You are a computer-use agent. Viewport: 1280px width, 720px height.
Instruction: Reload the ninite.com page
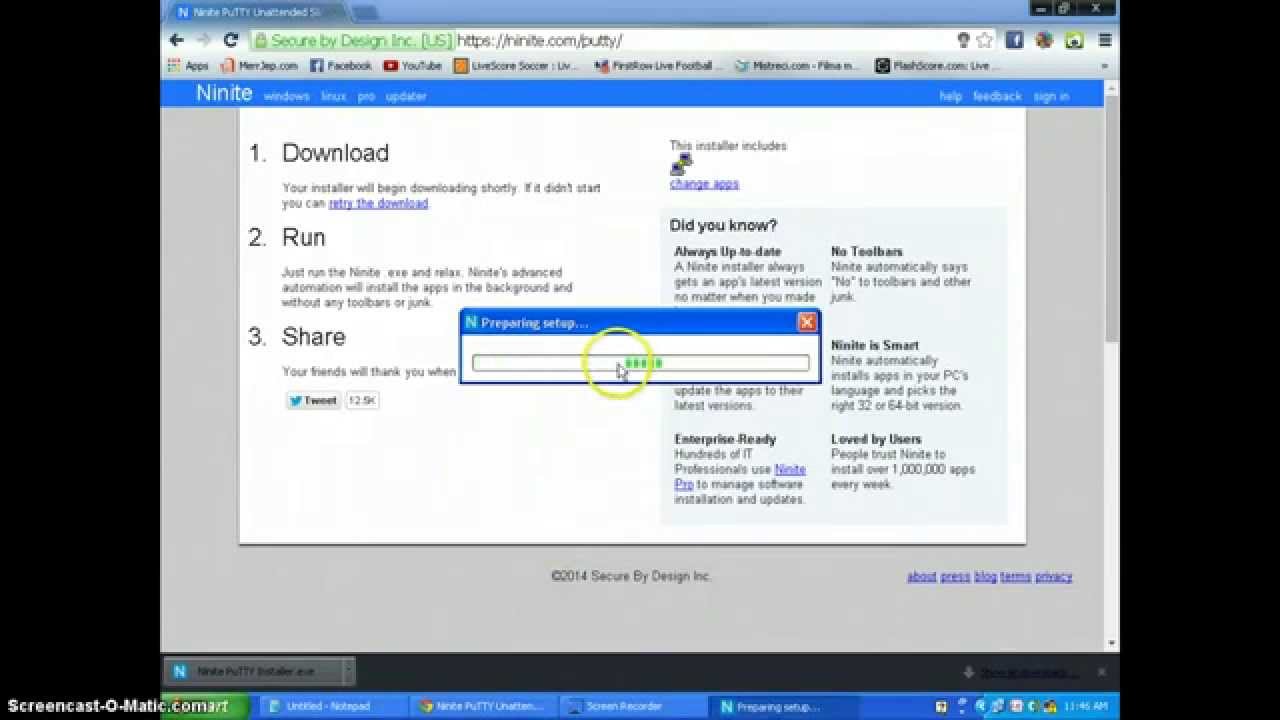231,40
